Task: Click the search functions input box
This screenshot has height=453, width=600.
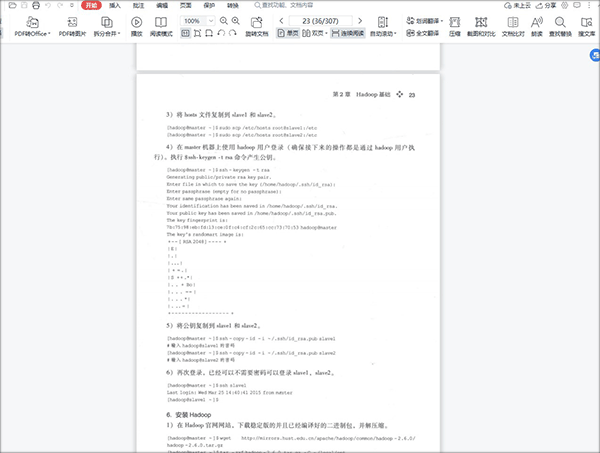Action: click(284, 5)
